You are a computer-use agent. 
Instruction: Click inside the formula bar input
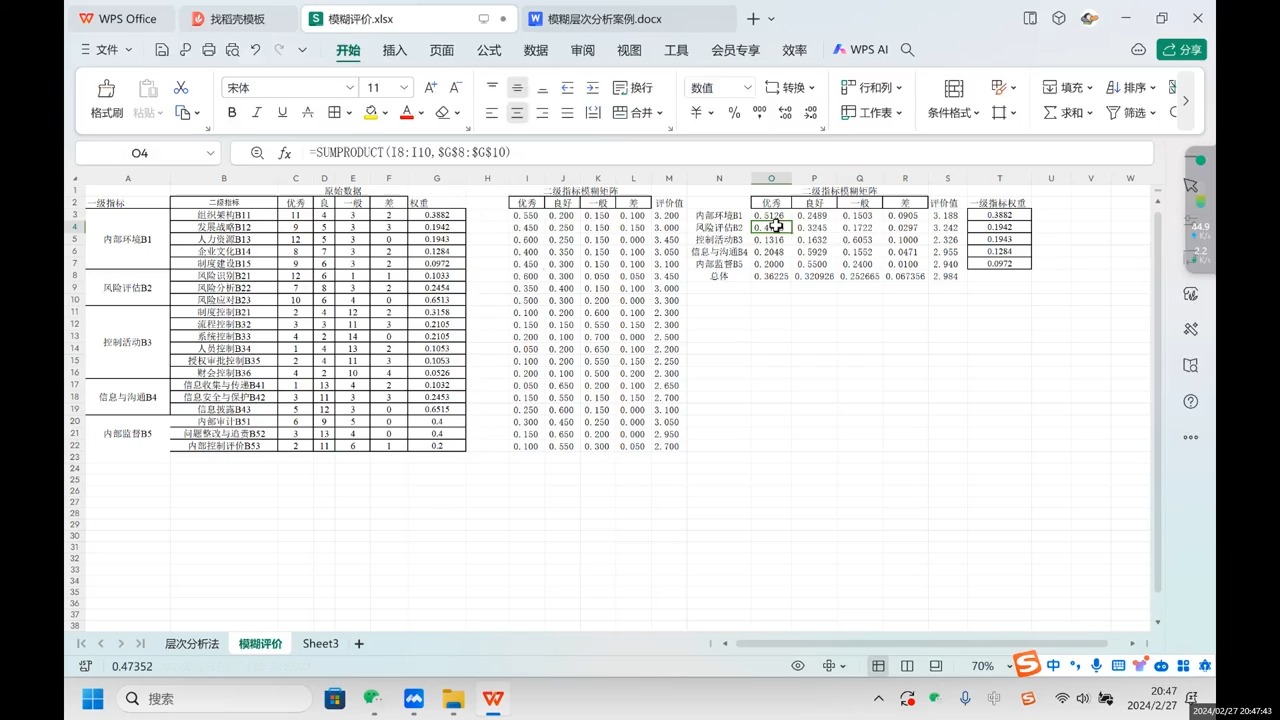click(728, 153)
